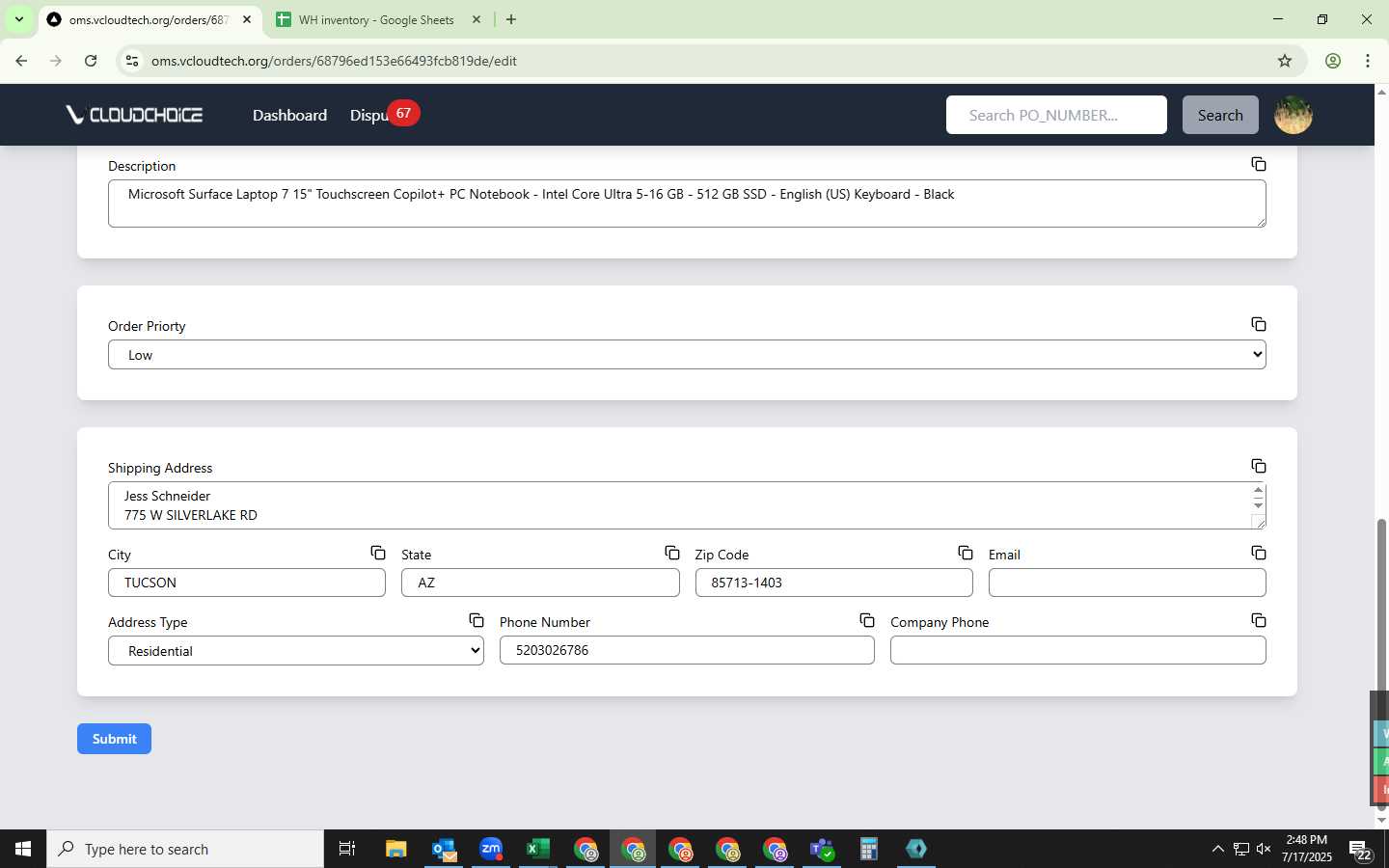Open the Chrome profile icon

(1333, 61)
